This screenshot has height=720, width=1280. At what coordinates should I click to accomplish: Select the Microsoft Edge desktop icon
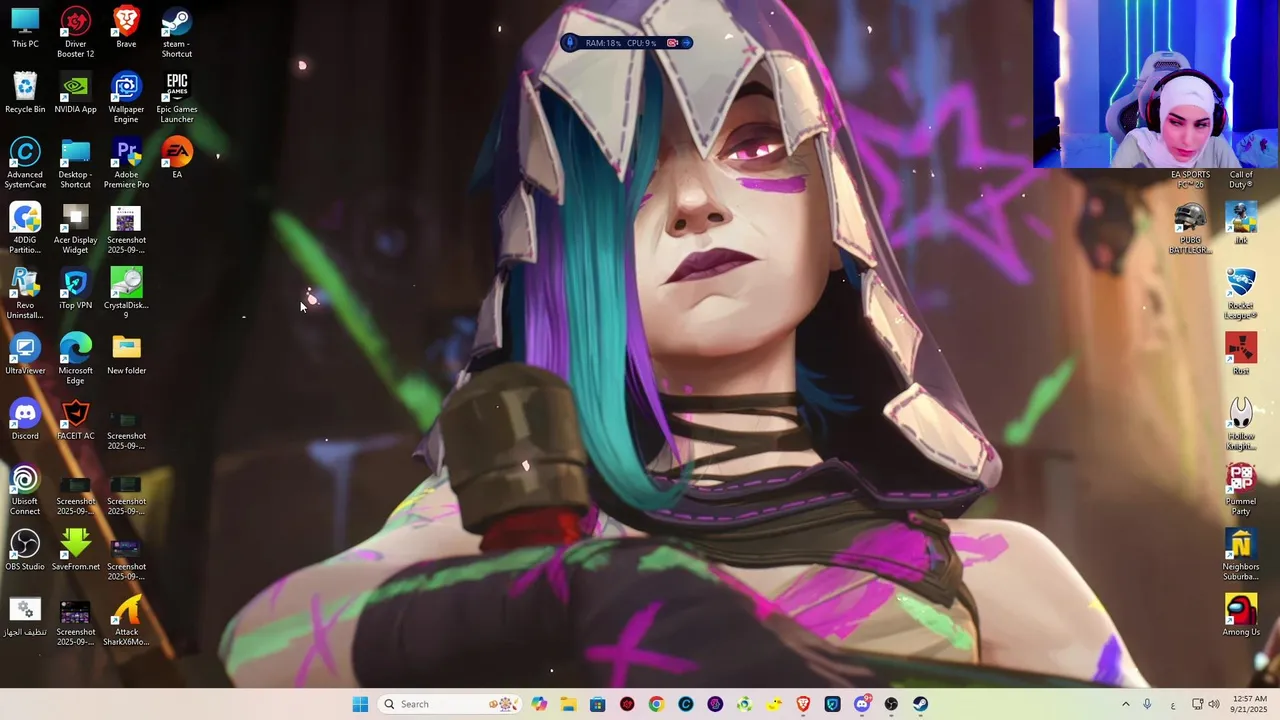75,359
